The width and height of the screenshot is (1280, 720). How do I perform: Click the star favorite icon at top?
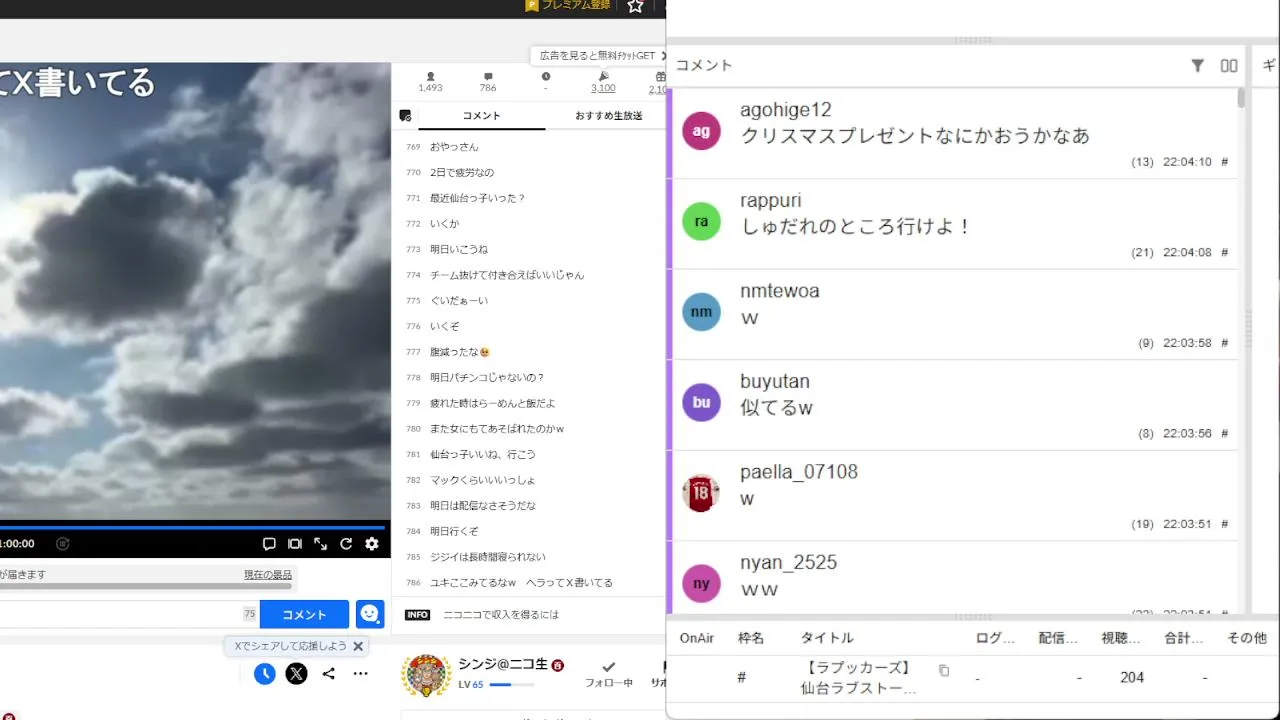coord(635,6)
